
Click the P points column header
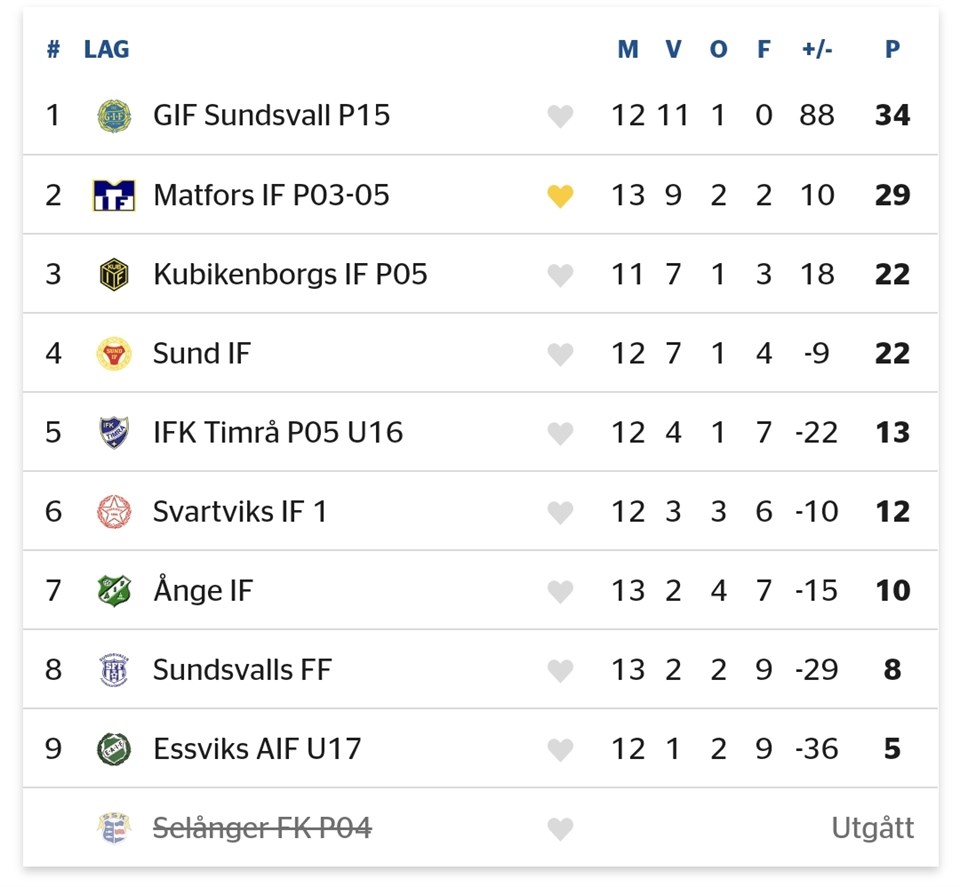pyautogui.click(x=892, y=49)
